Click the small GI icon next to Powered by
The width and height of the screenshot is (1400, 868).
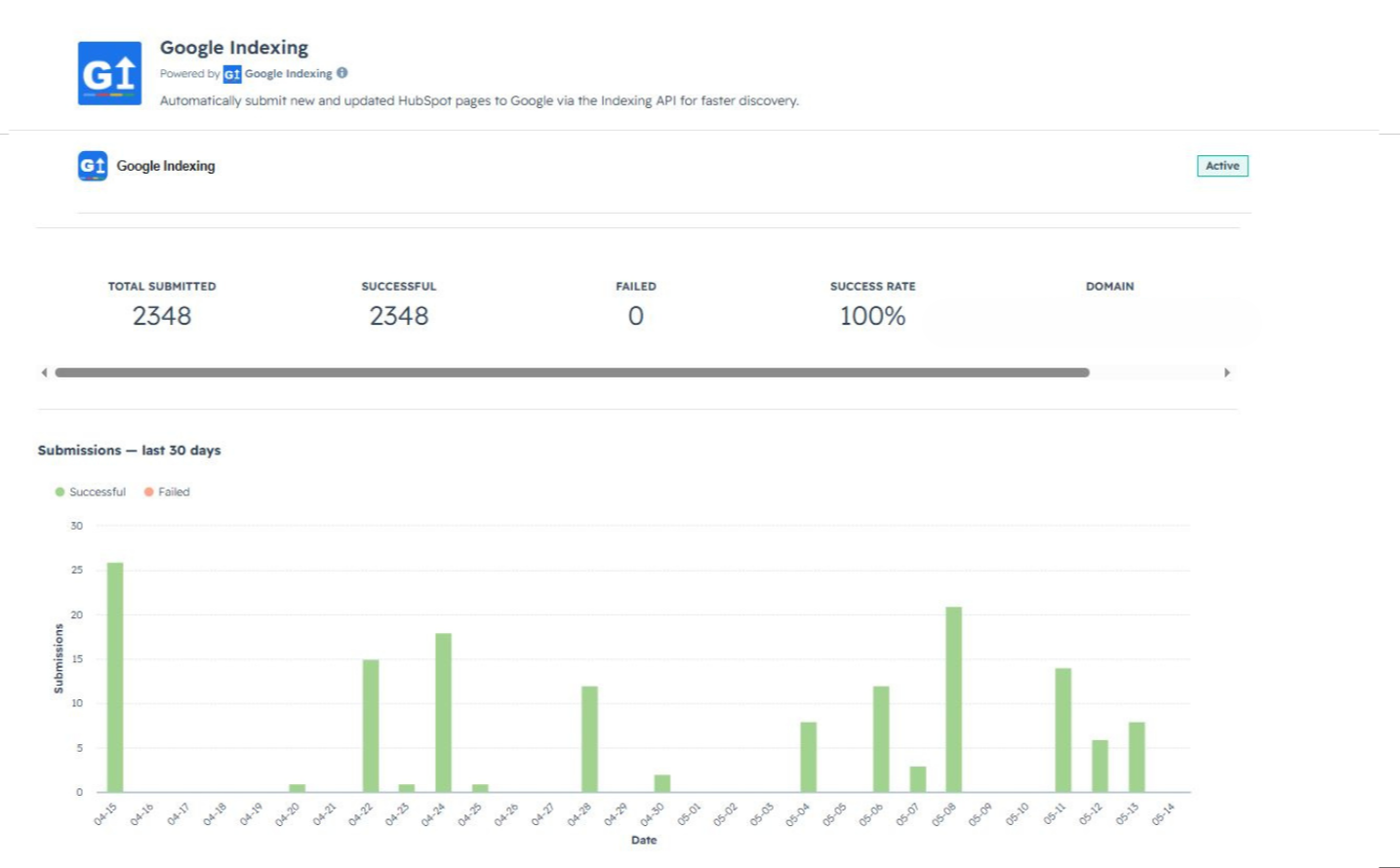[x=232, y=74]
